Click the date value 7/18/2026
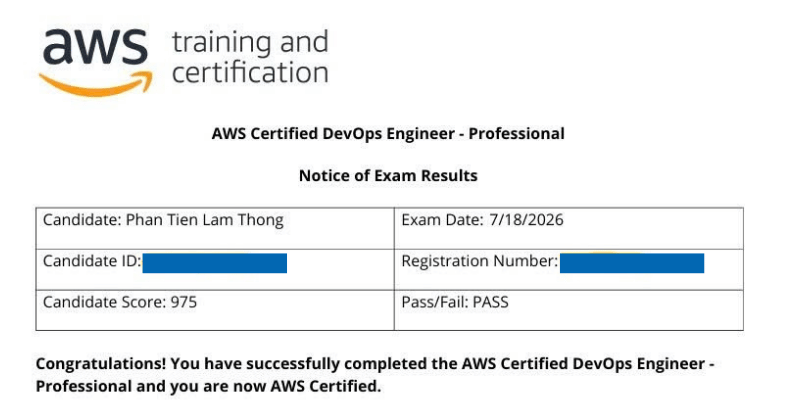Image resolution: width=790 pixels, height=410 pixels. 526,220
